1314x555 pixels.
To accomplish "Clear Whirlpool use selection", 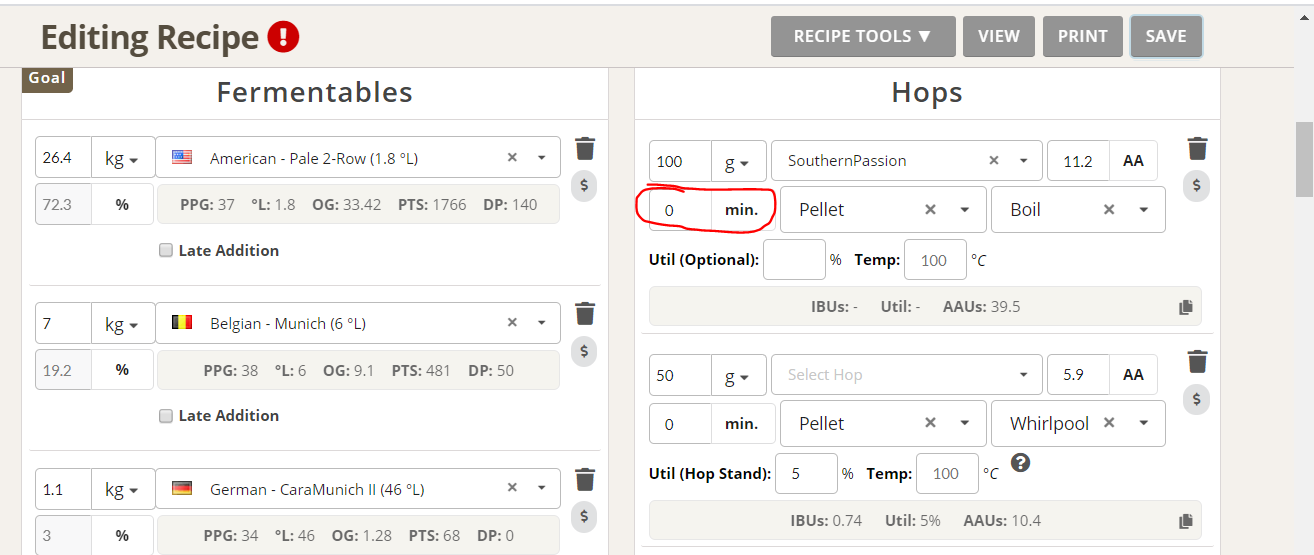I will point(1109,424).
